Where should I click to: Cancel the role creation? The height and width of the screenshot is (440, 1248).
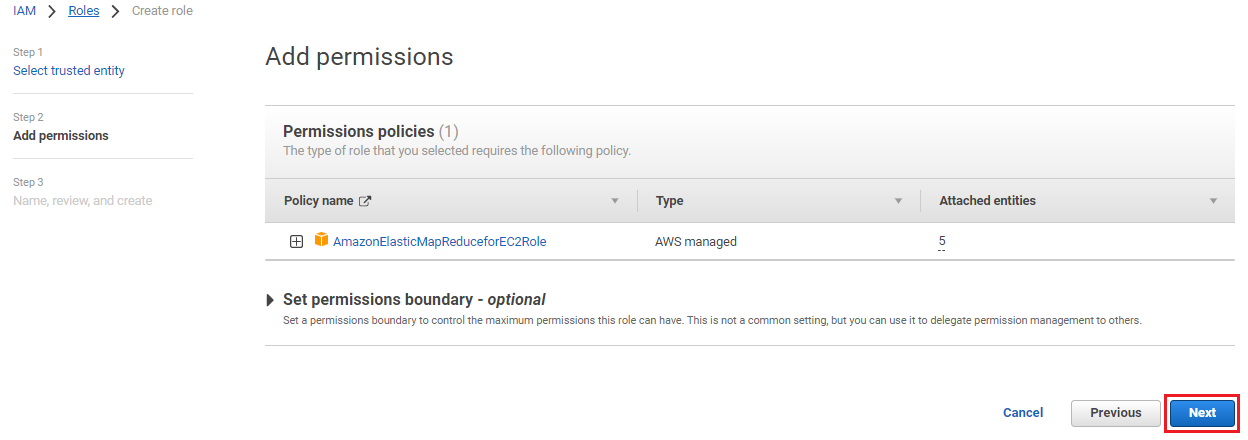pos(1023,412)
